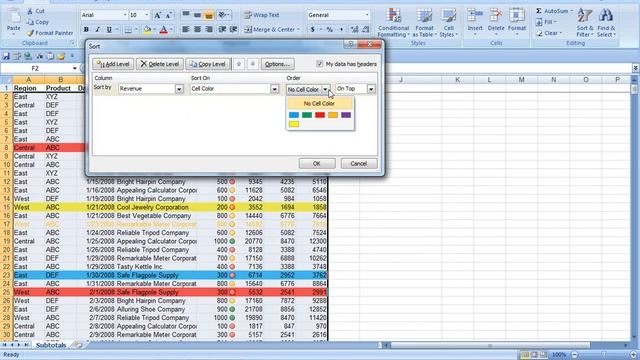
Task: Click the highlighted Bottom Align icon
Action: tap(209, 16)
